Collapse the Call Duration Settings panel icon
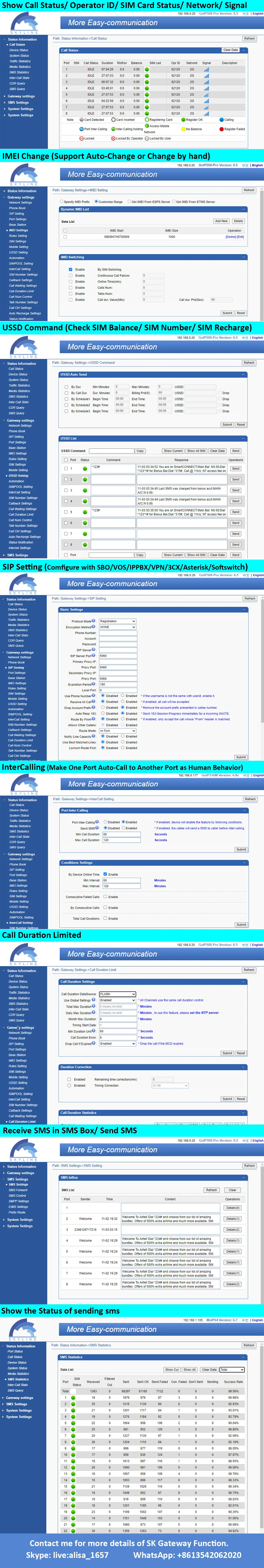264x1568 pixels. click(244, 982)
